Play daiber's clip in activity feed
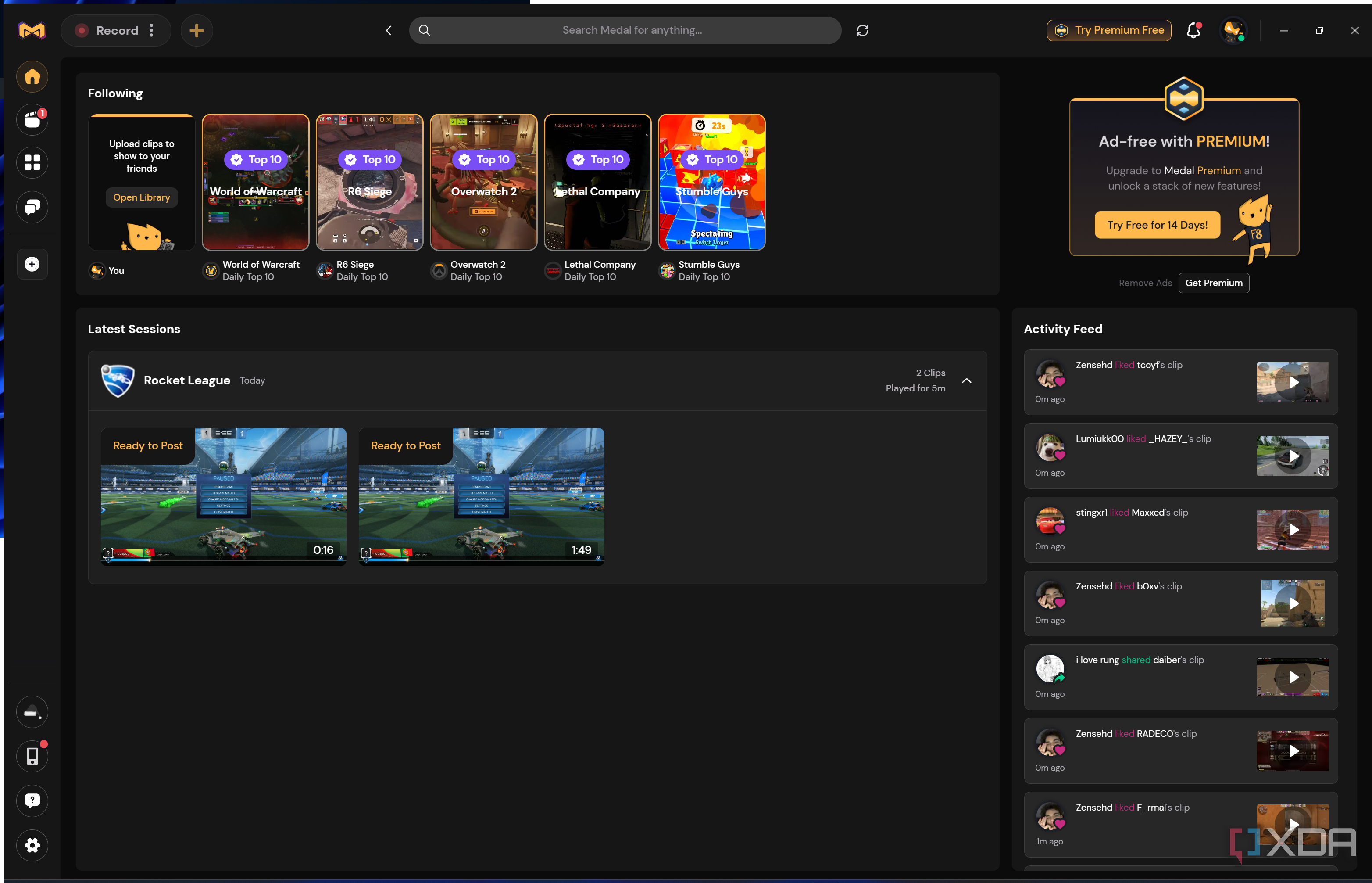This screenshot has height=883, width=1372. (x=1293, y=677)
